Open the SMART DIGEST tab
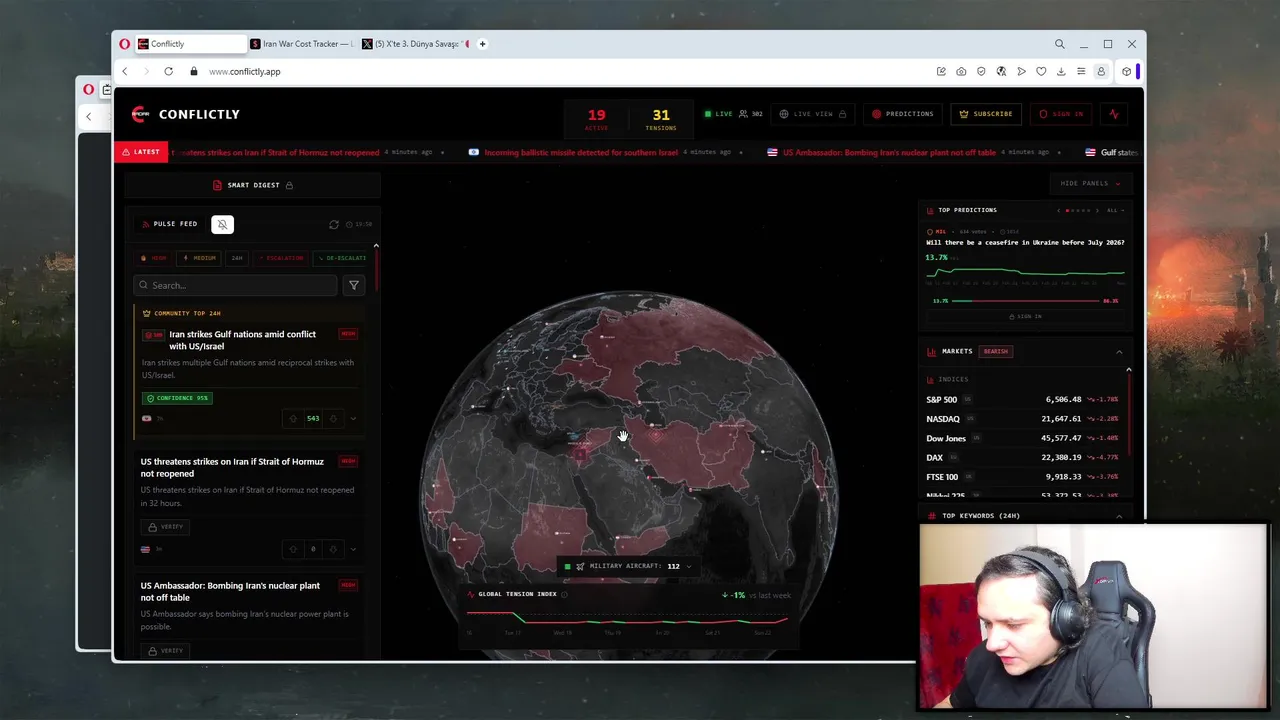The height and width of the screenshot is (720, 1280). tap(253, 185)
